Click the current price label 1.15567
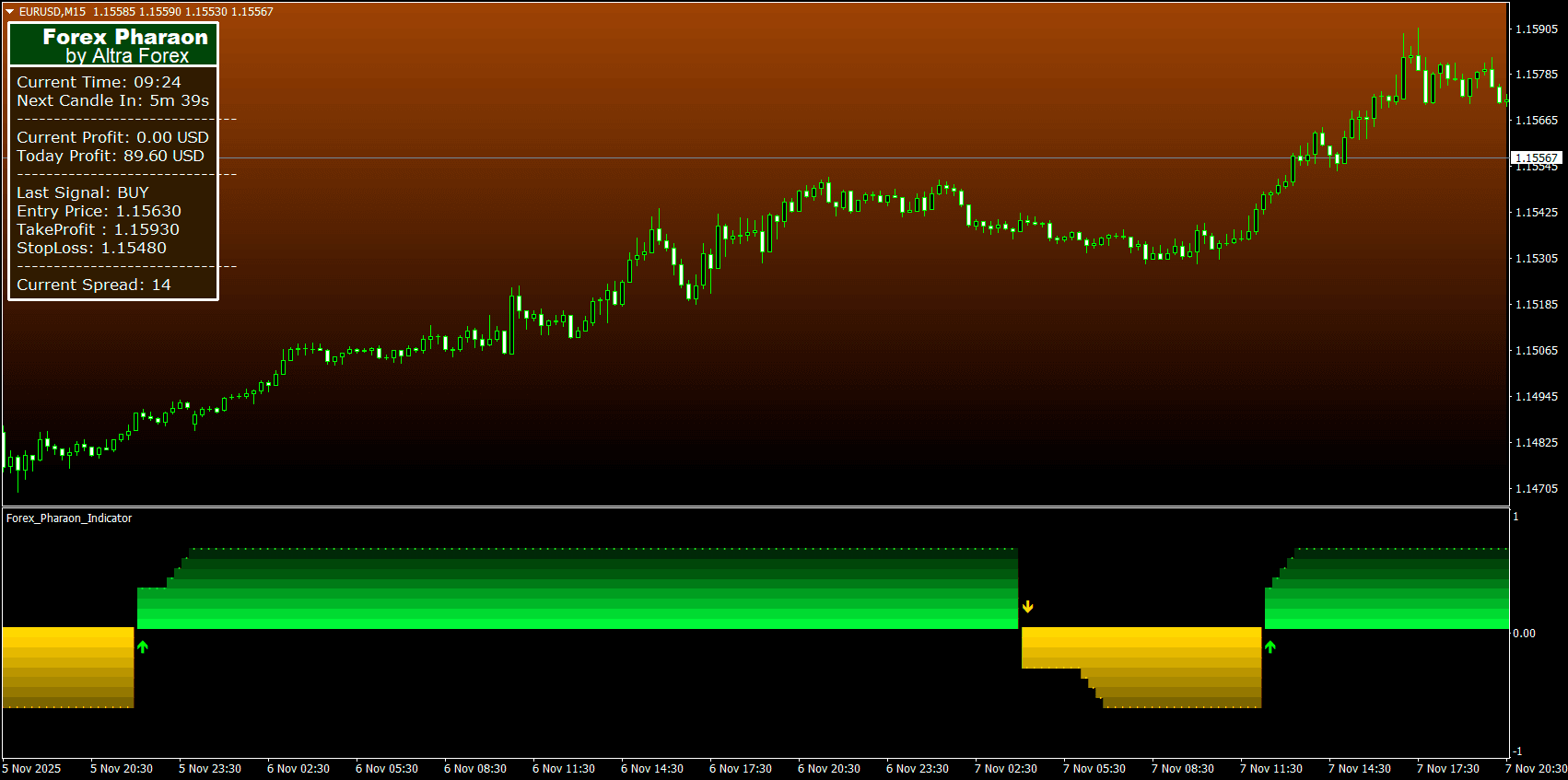 [1536, 158]
